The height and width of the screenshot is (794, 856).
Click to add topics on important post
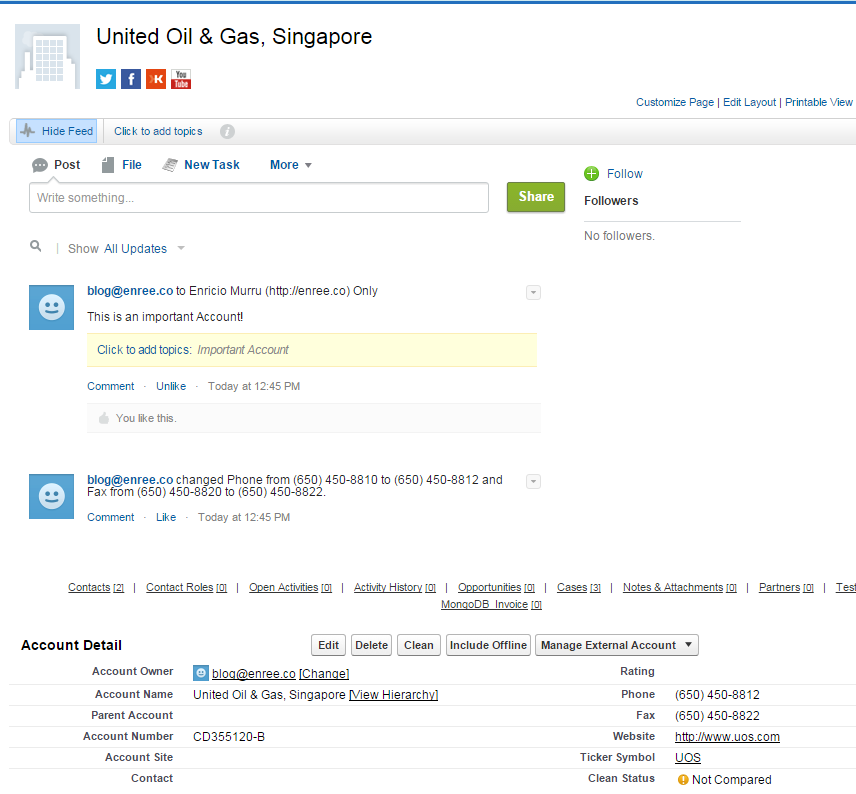[x=144, y=350]
